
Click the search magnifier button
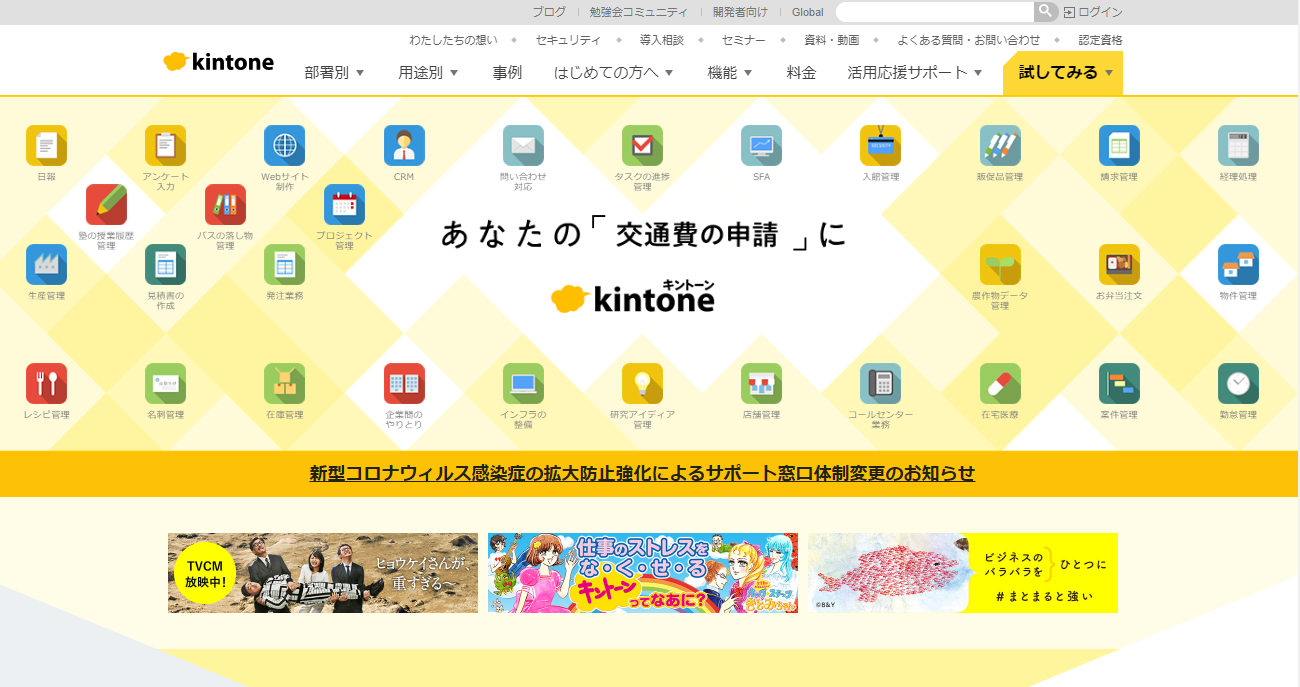pyautogui.click(x=1045, y=11)
